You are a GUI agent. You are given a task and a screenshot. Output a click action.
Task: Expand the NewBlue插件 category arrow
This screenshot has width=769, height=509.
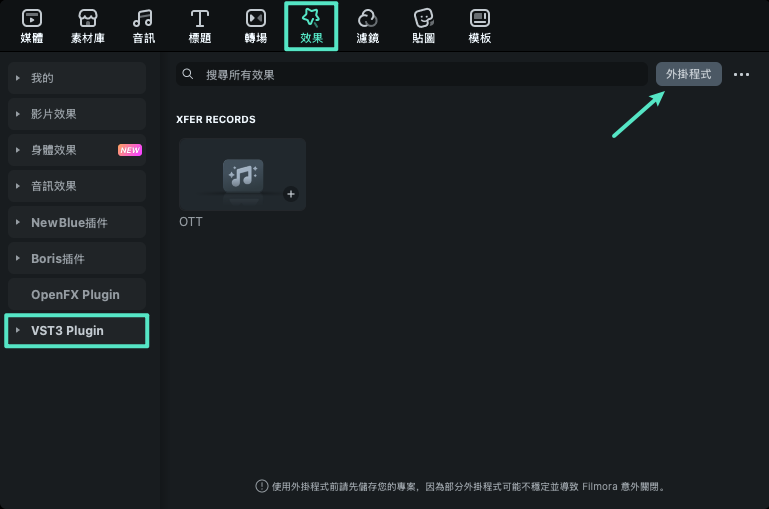point(18,222)
